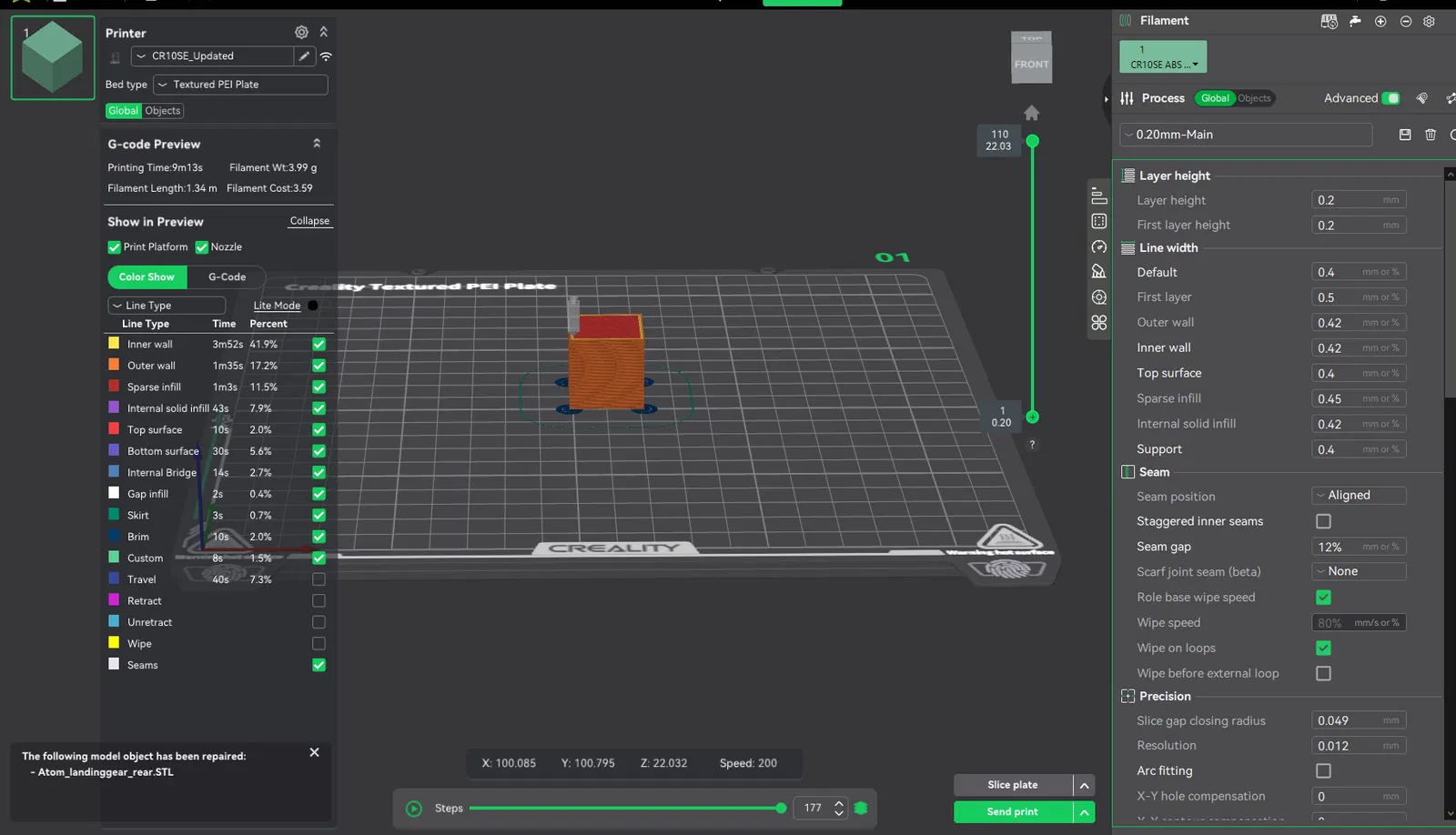The width and height of the screenshot is (1456, 835).
Task: Open the 0.20mm-Main process preset dropdown
Action: pyautogui.click(x=1246, y=135)
